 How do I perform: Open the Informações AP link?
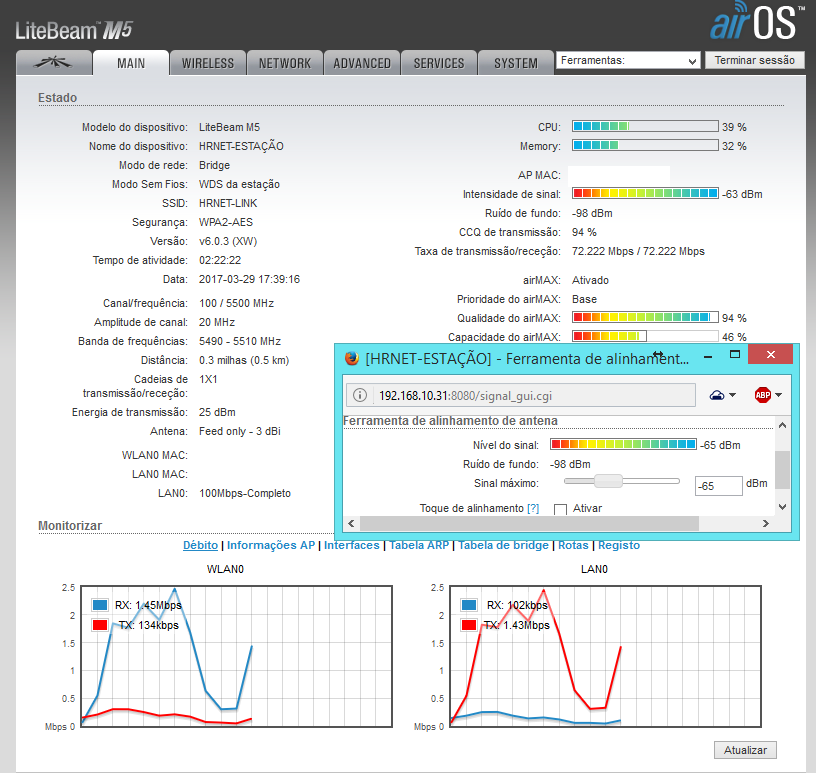coord(271,545)
